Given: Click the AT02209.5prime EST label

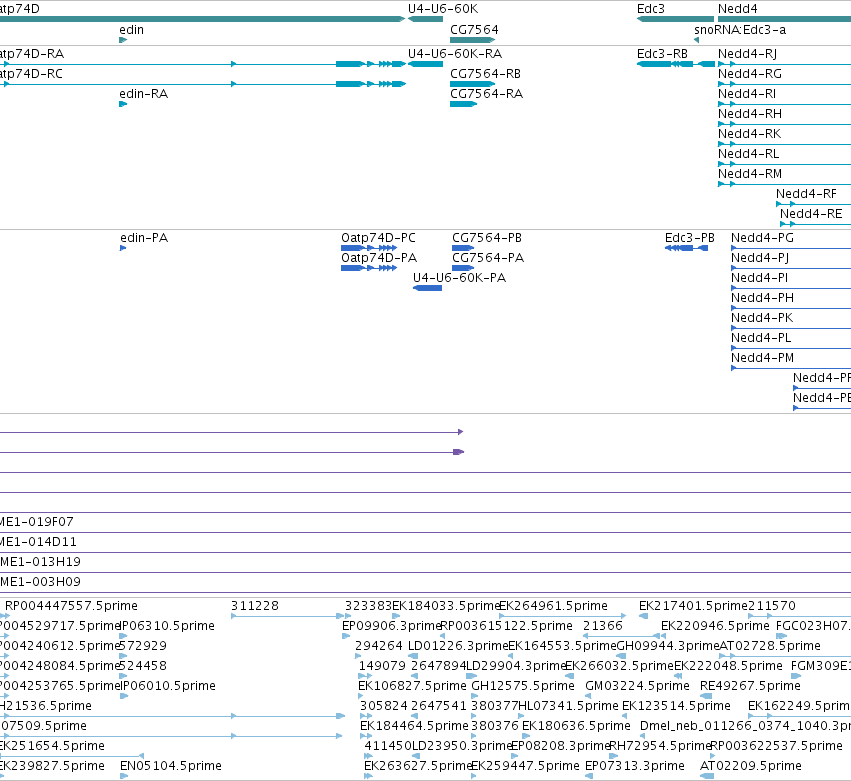Looking at the screenshot, I should (751, 766).
